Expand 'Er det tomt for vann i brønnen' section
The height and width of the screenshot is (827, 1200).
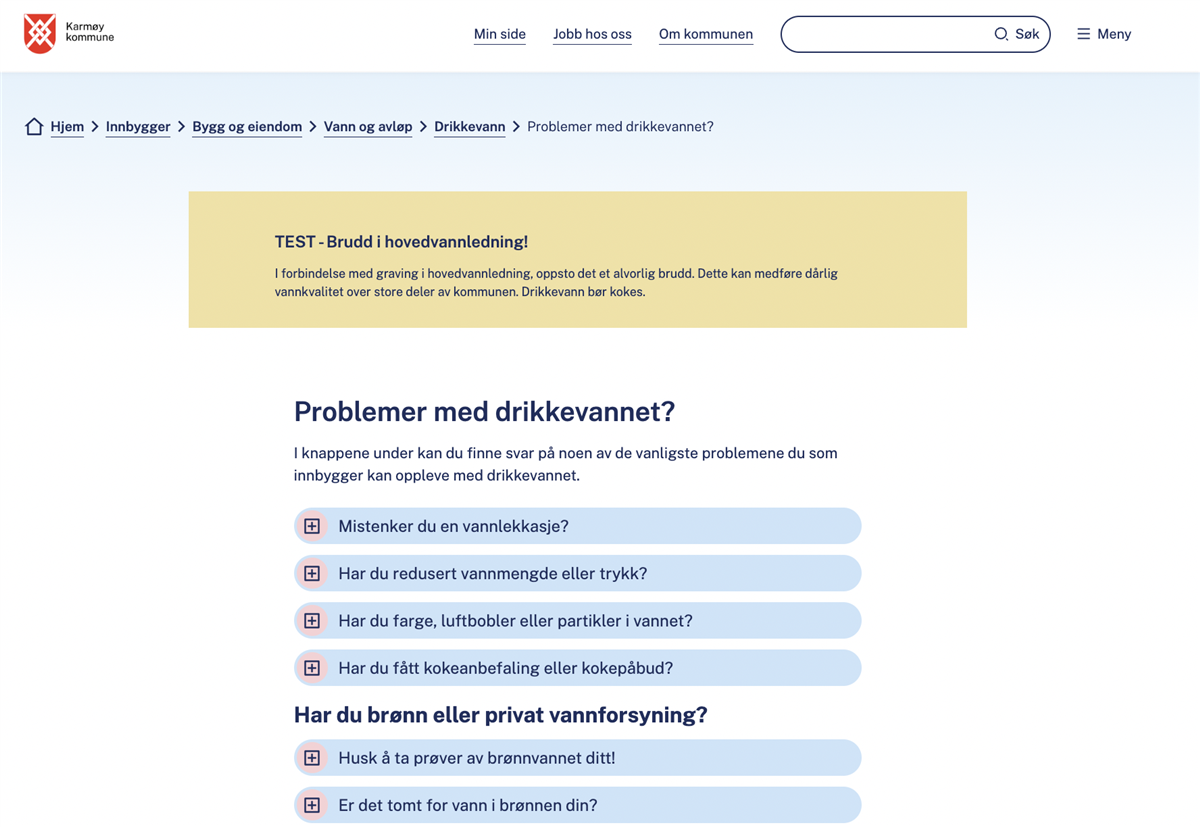pyautogui.click(x=470, y=805)
